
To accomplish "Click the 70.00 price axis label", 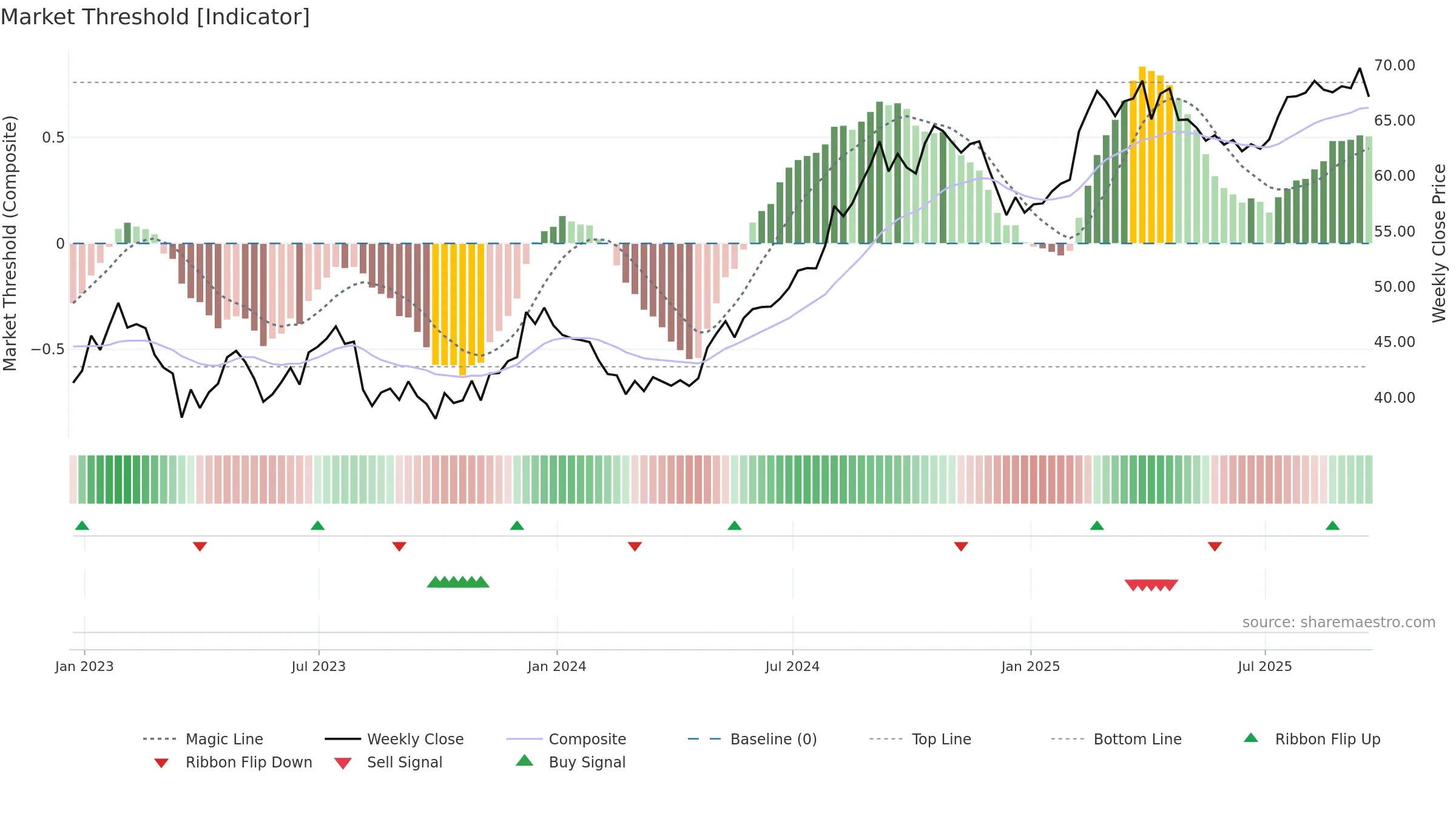I will (x=1395, y=66).
